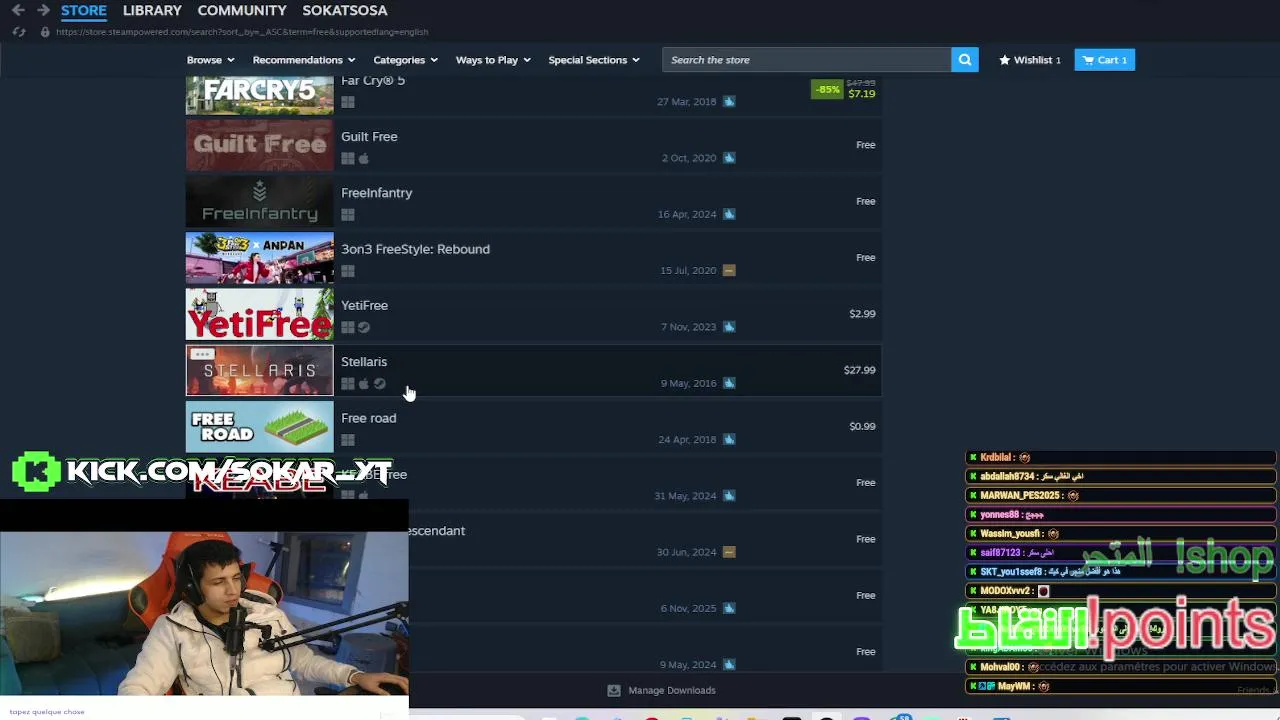Click the thumbs-up review icon for Free road

729,439
